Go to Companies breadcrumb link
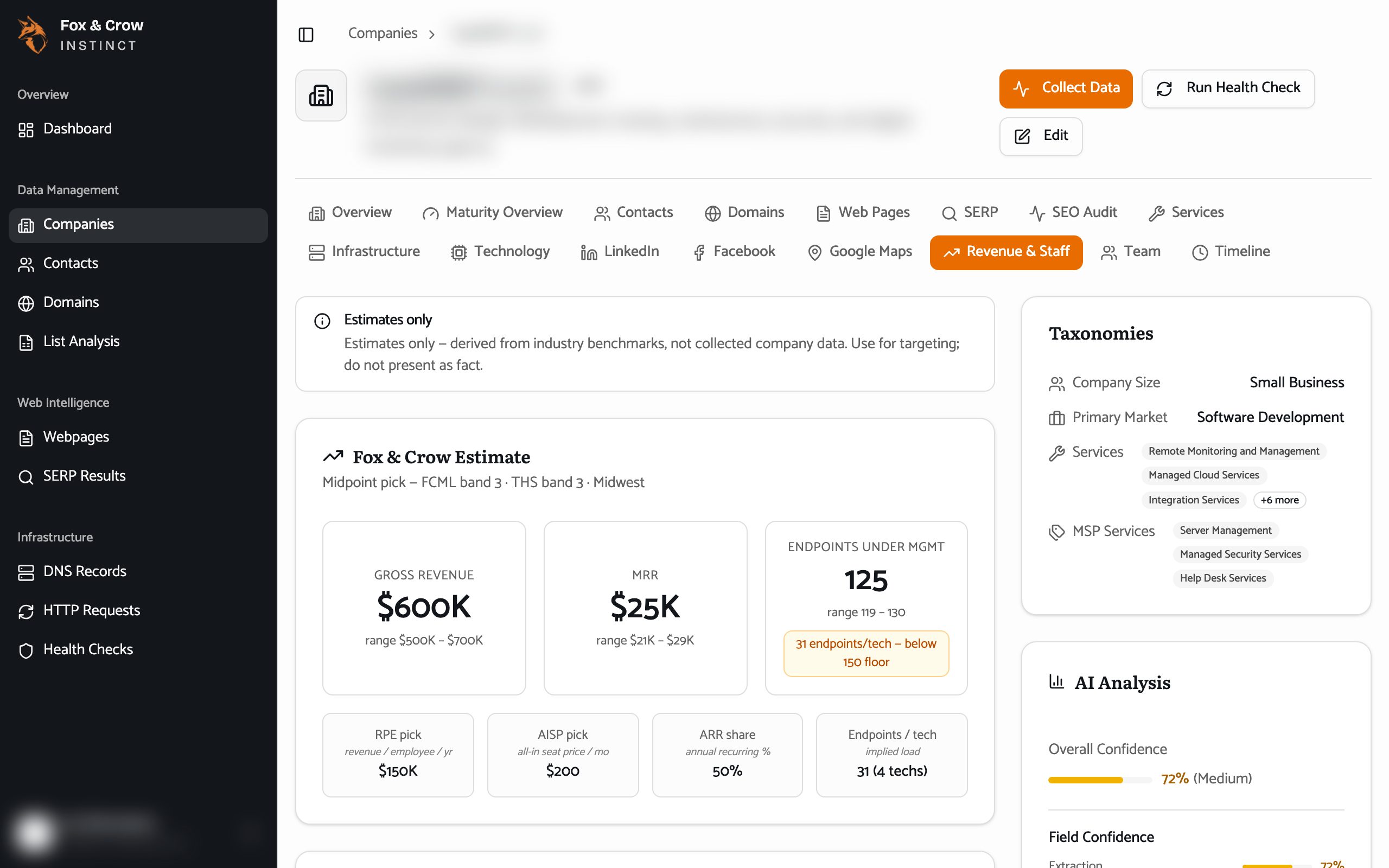The height and width of the screenshot is (868, 1389). pyautogui.click(x=383, y=34)
